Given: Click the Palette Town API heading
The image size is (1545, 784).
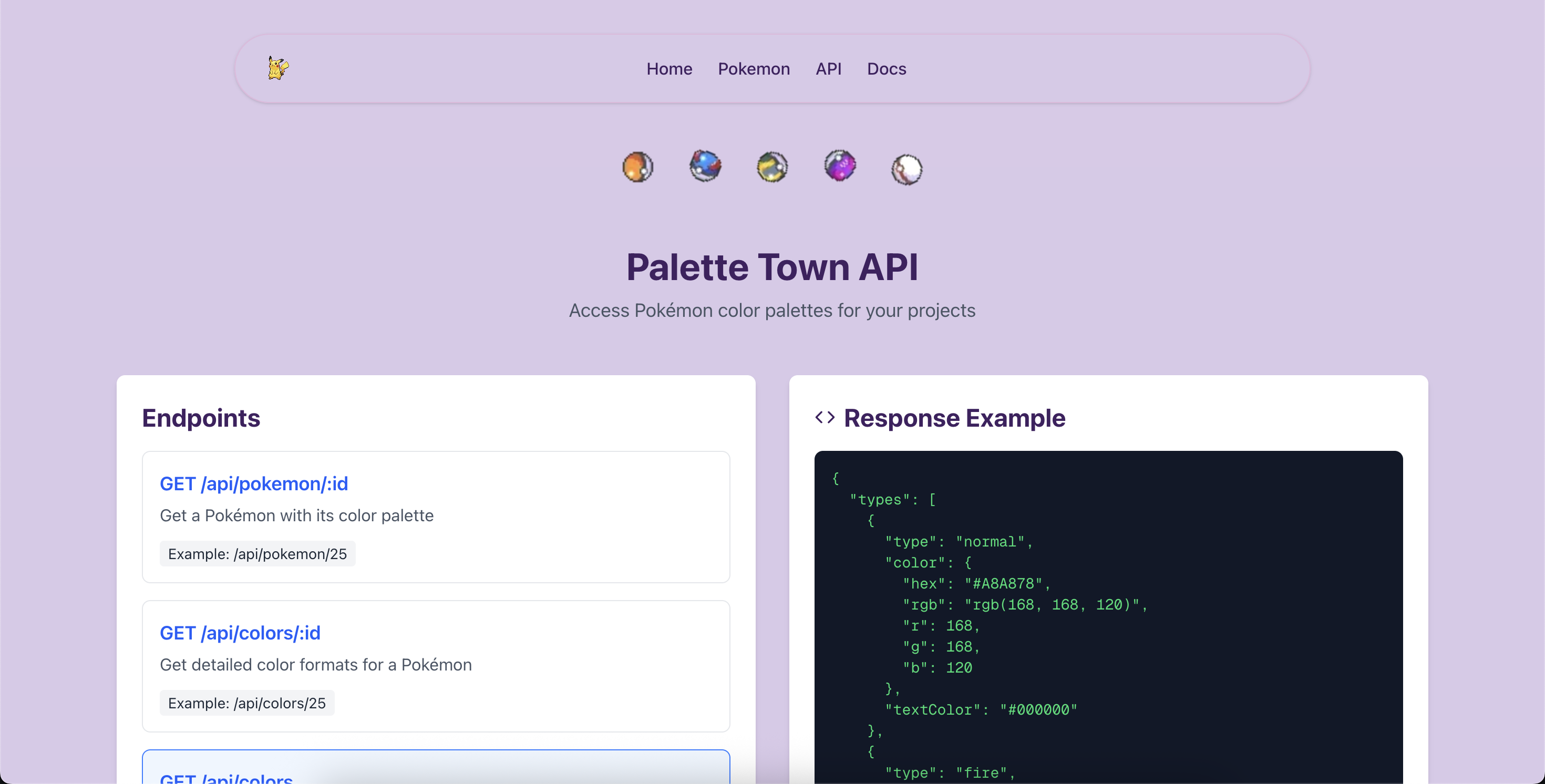Looking at the screenshot, I should pos(772,267).
